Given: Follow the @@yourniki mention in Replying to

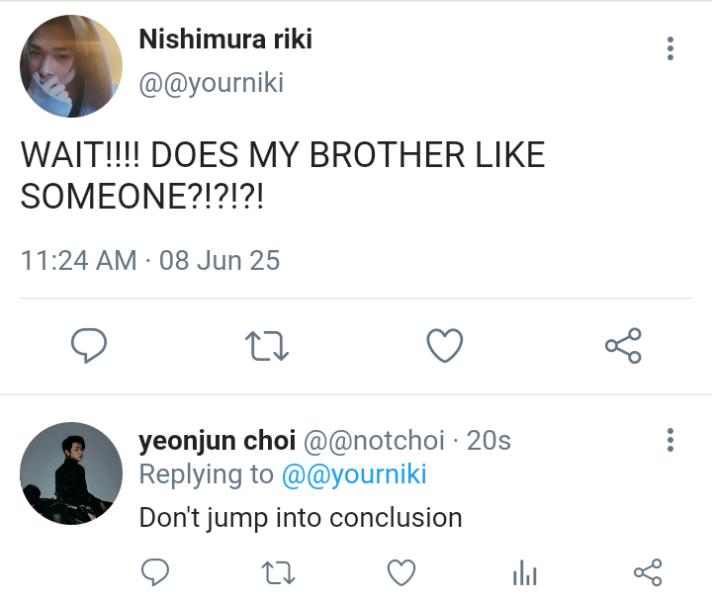Looking at the screenshot, I should [x=354, y=474].
